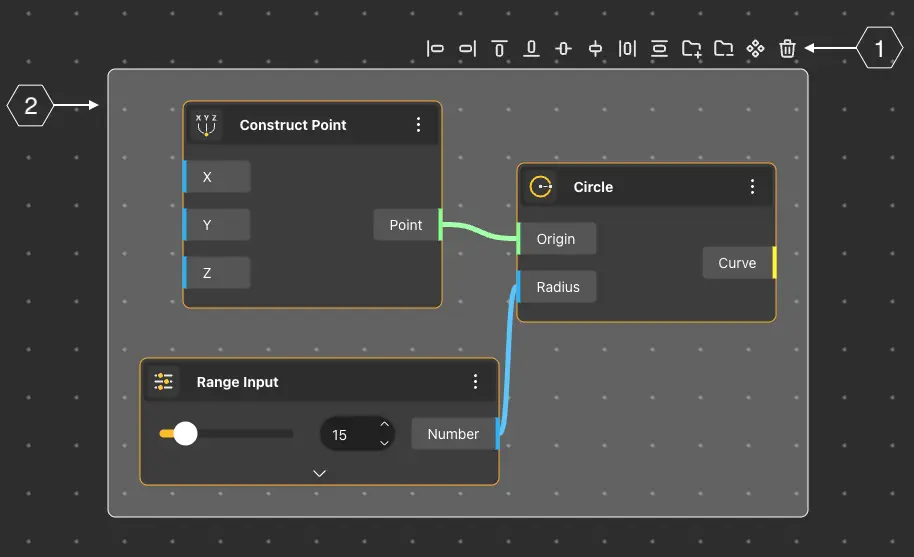914x557 pixels.
Task: Open Construct Point three-dot menu
Action: 418,124
